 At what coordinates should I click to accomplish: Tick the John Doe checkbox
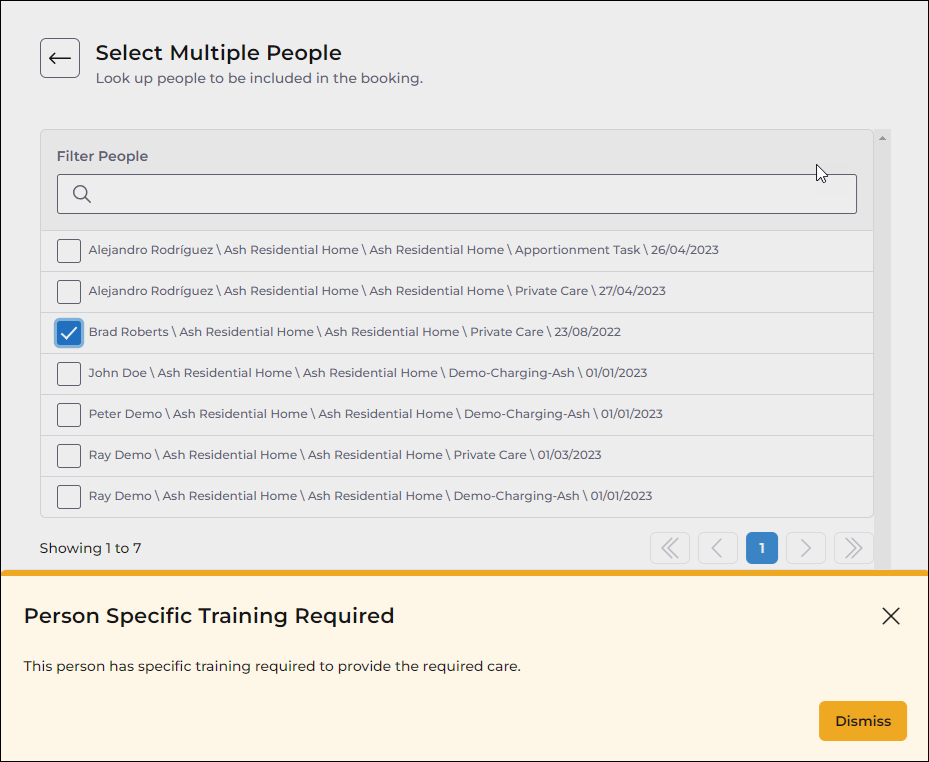[x=69, y=374]
